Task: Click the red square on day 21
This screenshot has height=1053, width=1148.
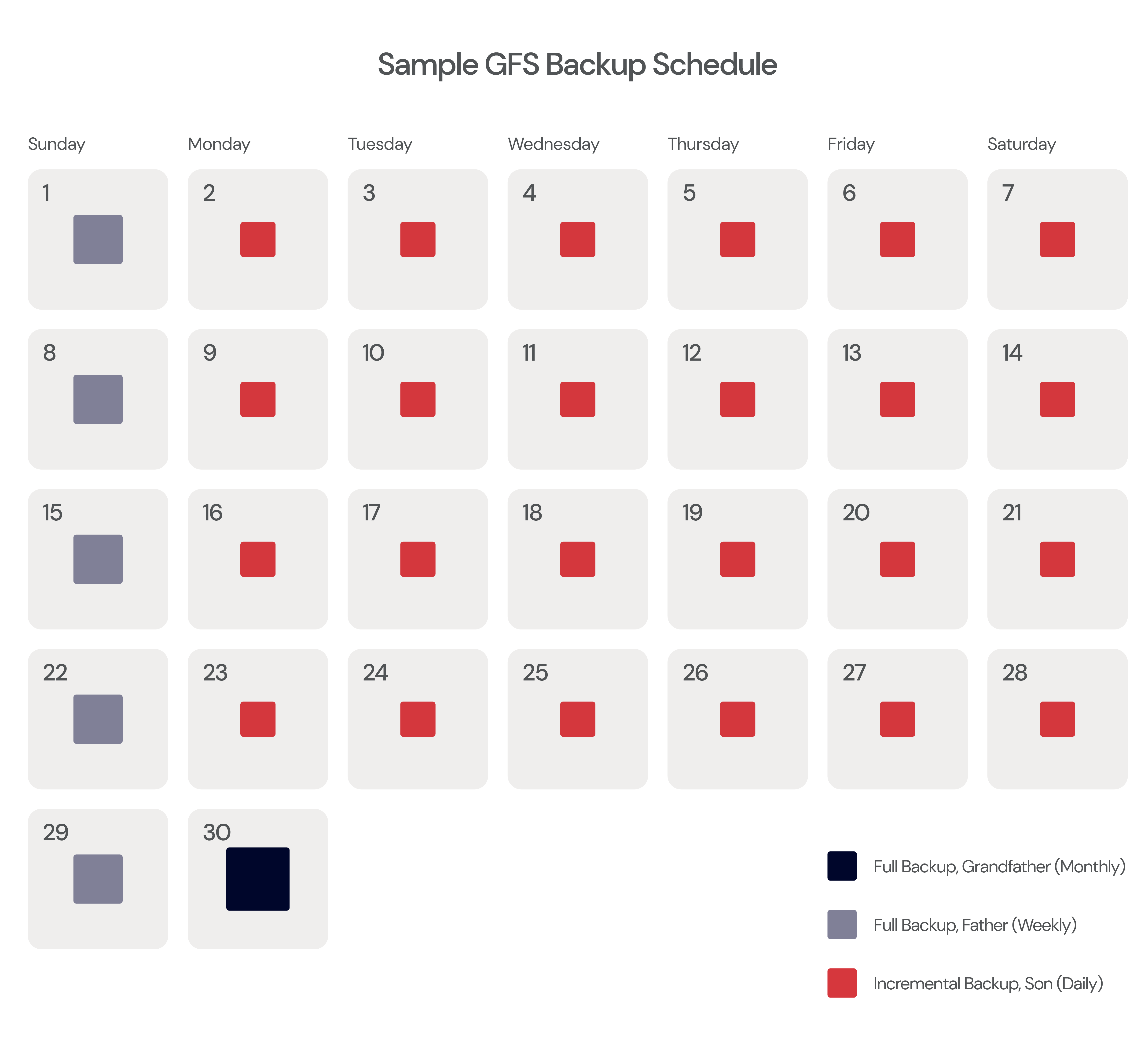Action: (1057, 559)
